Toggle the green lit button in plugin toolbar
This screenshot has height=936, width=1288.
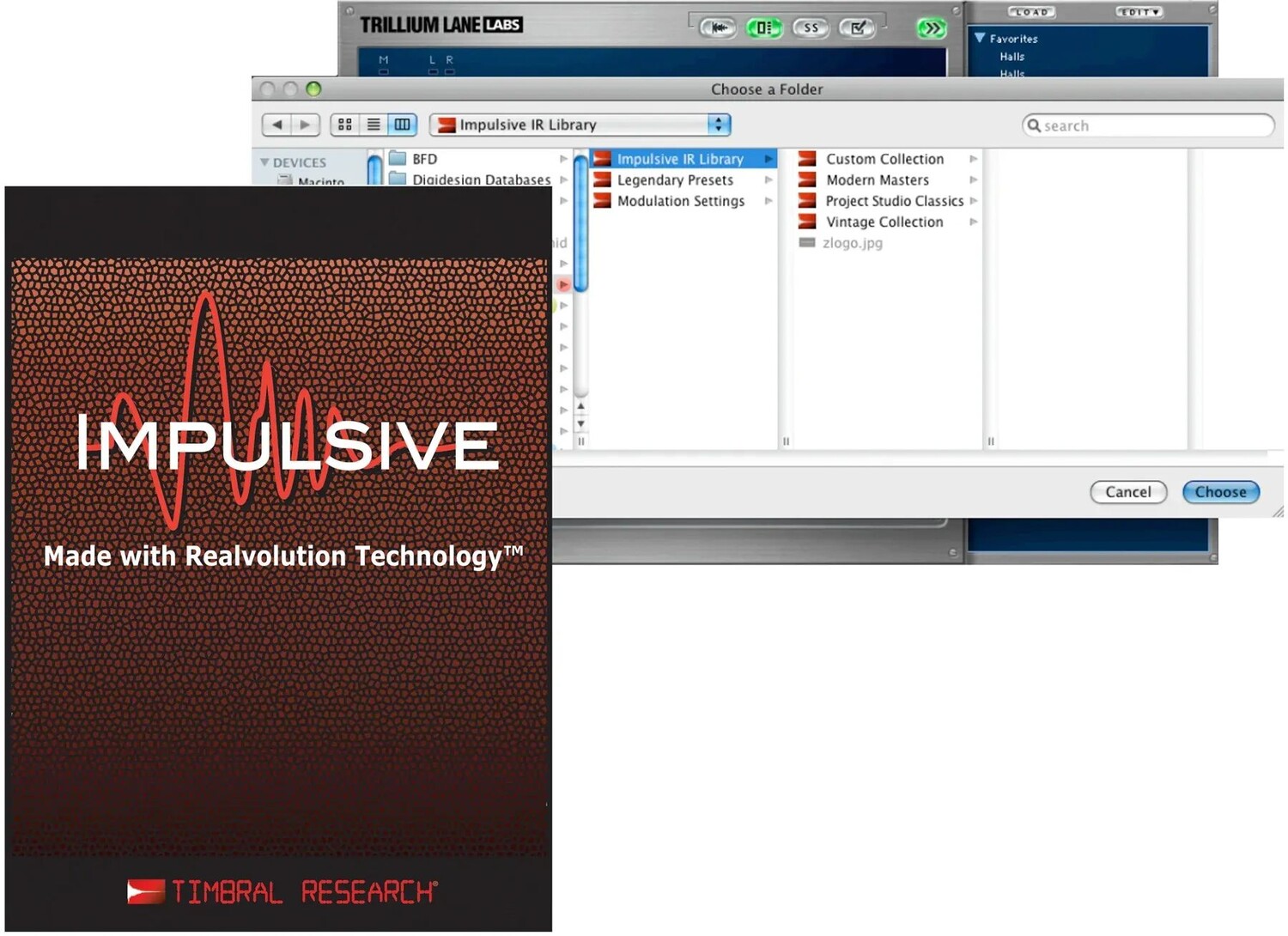click(x=764, y=27)
